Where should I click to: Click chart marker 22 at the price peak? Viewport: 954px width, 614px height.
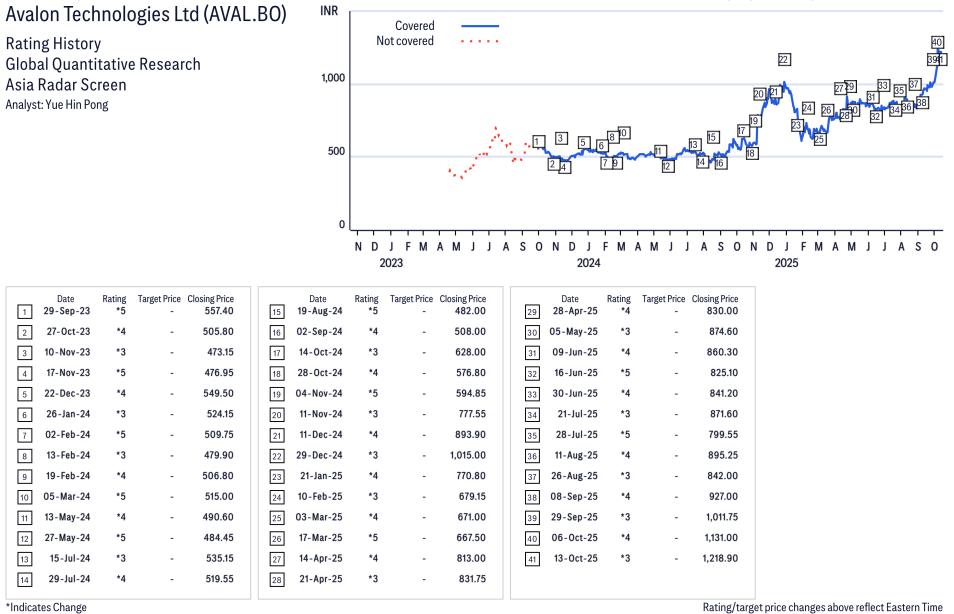point(784,60)
